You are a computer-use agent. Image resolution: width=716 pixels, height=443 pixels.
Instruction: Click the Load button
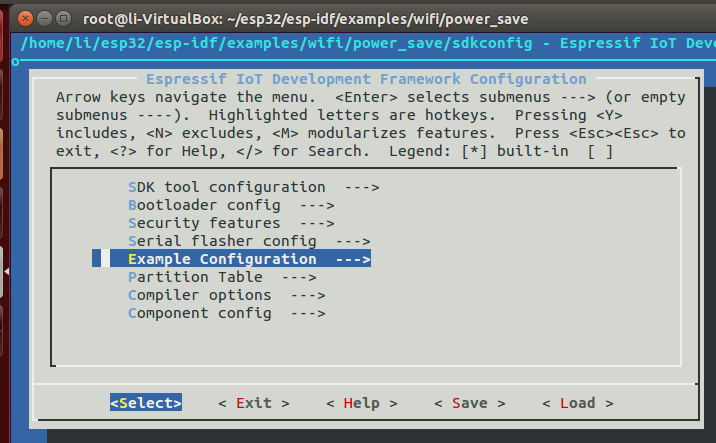578,403
